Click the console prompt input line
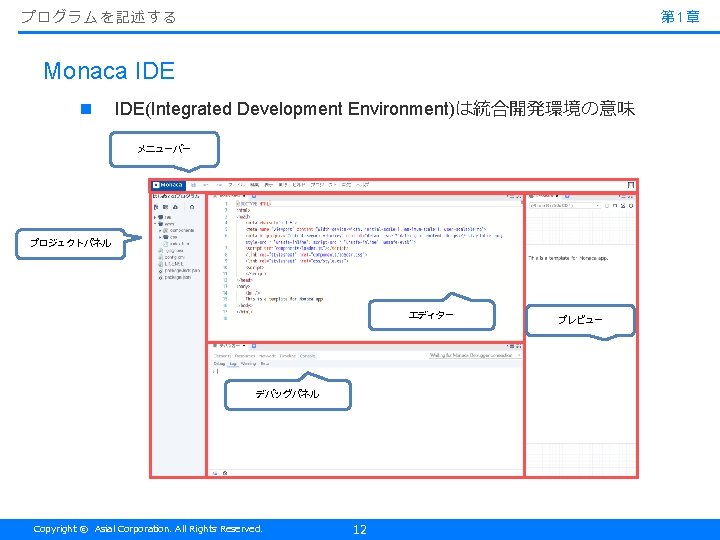The image size is (720, 540). tap(365, 371)
